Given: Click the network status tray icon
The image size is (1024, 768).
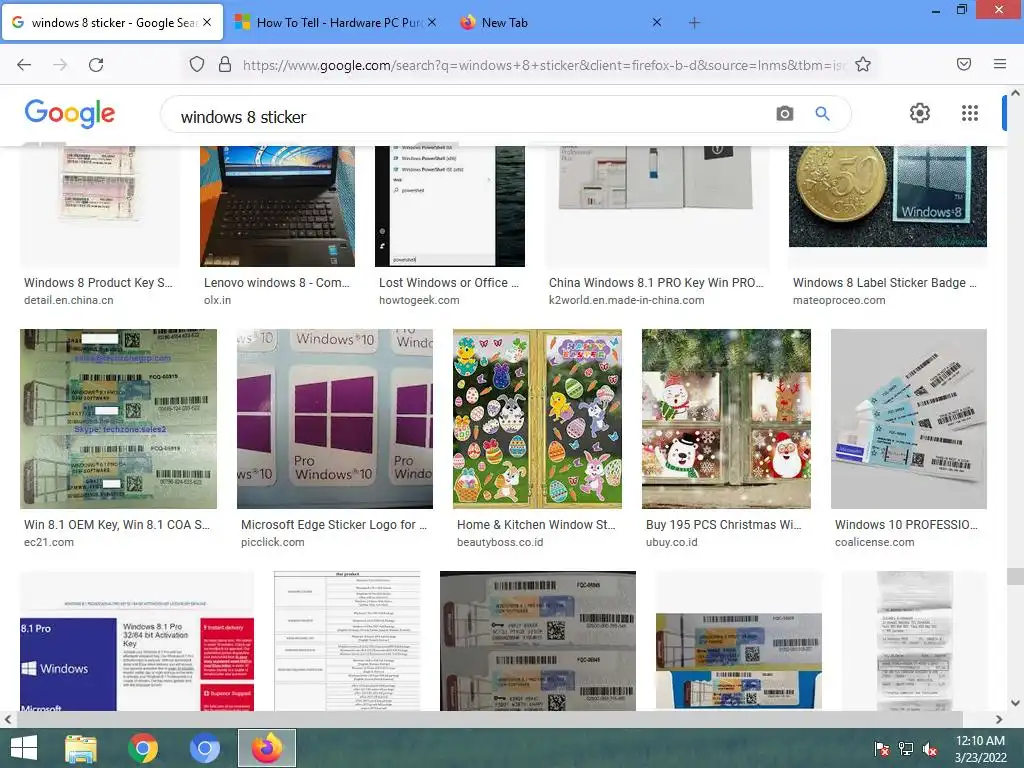Looking at the screenshot, I should coord(906,749).
